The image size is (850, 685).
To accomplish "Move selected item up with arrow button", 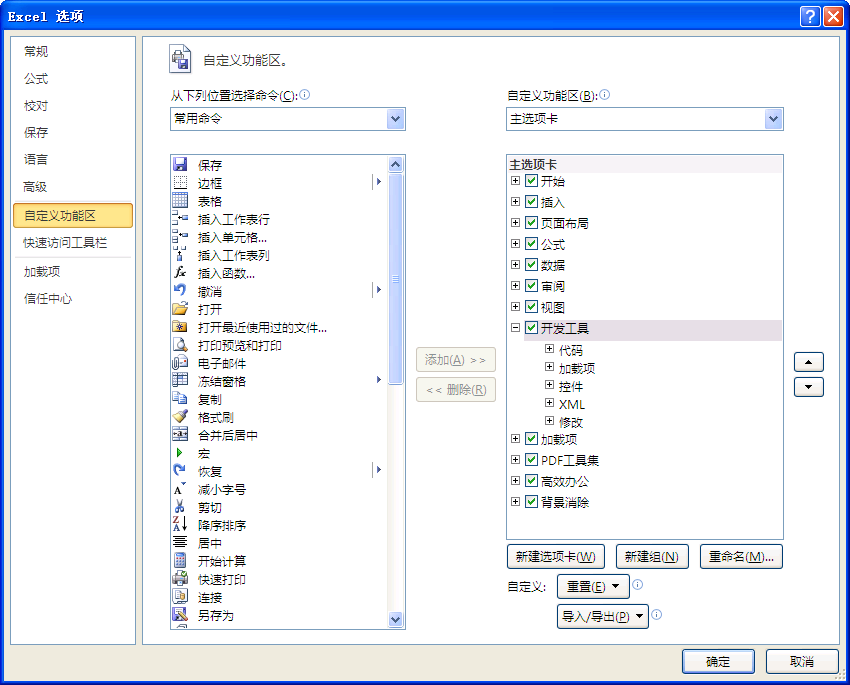I will [x=809, y=362].
